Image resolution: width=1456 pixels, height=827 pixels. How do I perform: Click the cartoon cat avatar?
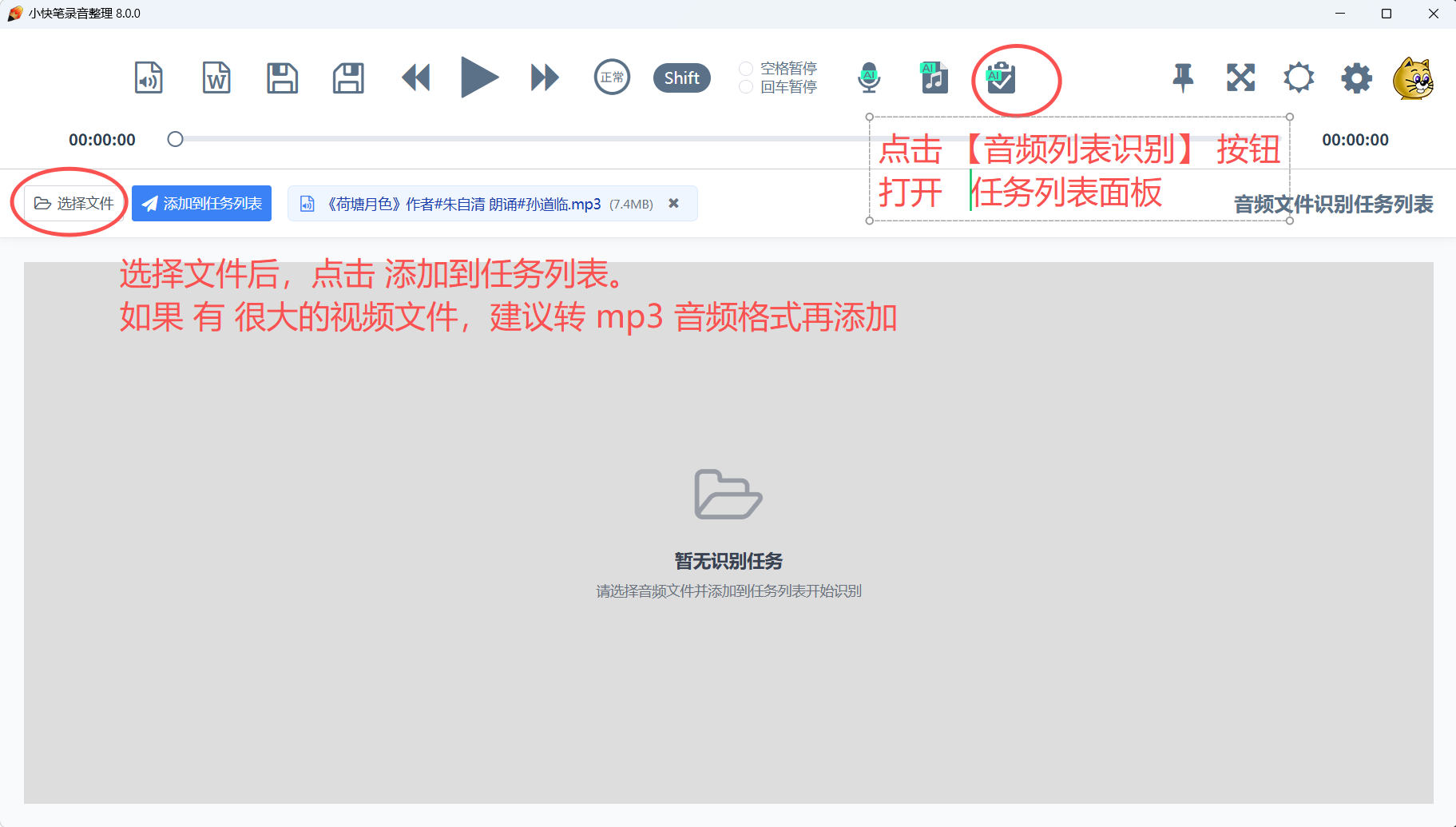[1413, 78]
